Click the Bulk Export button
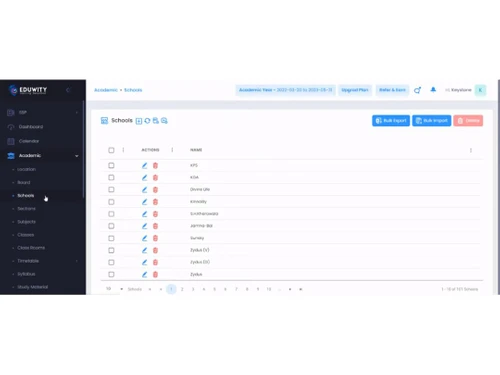The height and width of the screenshot is (375, 500). tap(391, 121)
